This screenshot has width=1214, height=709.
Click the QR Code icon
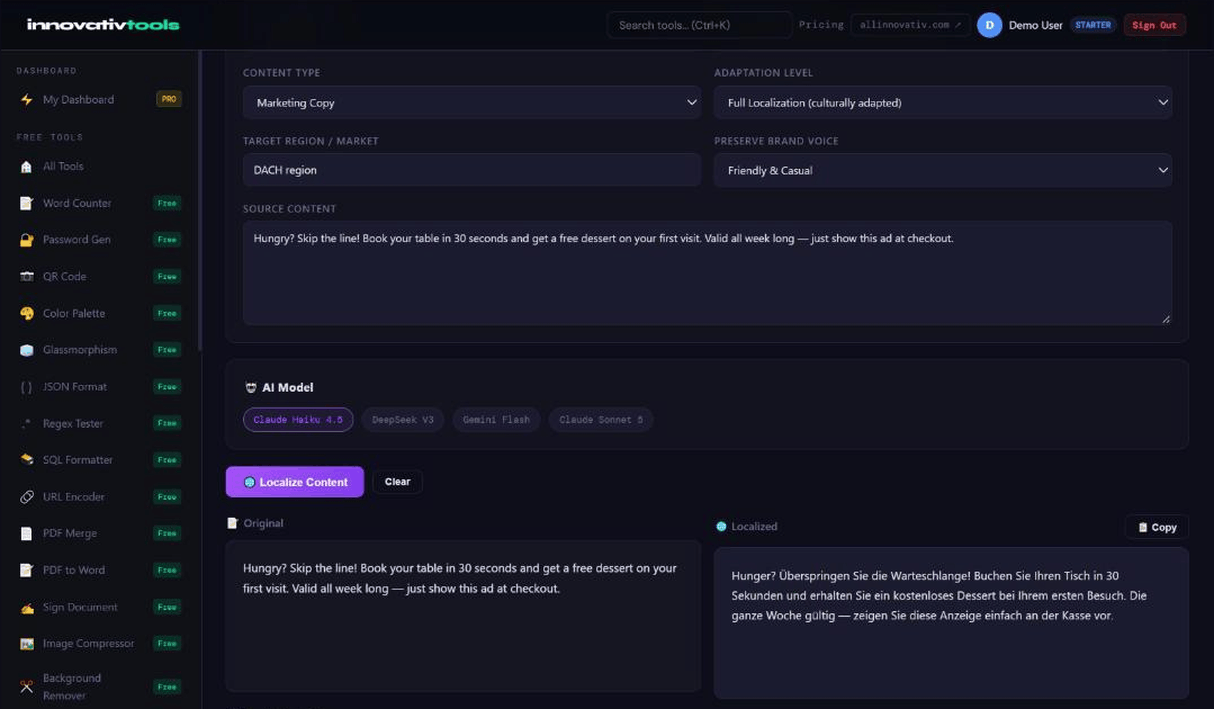[x=27, y=277]
